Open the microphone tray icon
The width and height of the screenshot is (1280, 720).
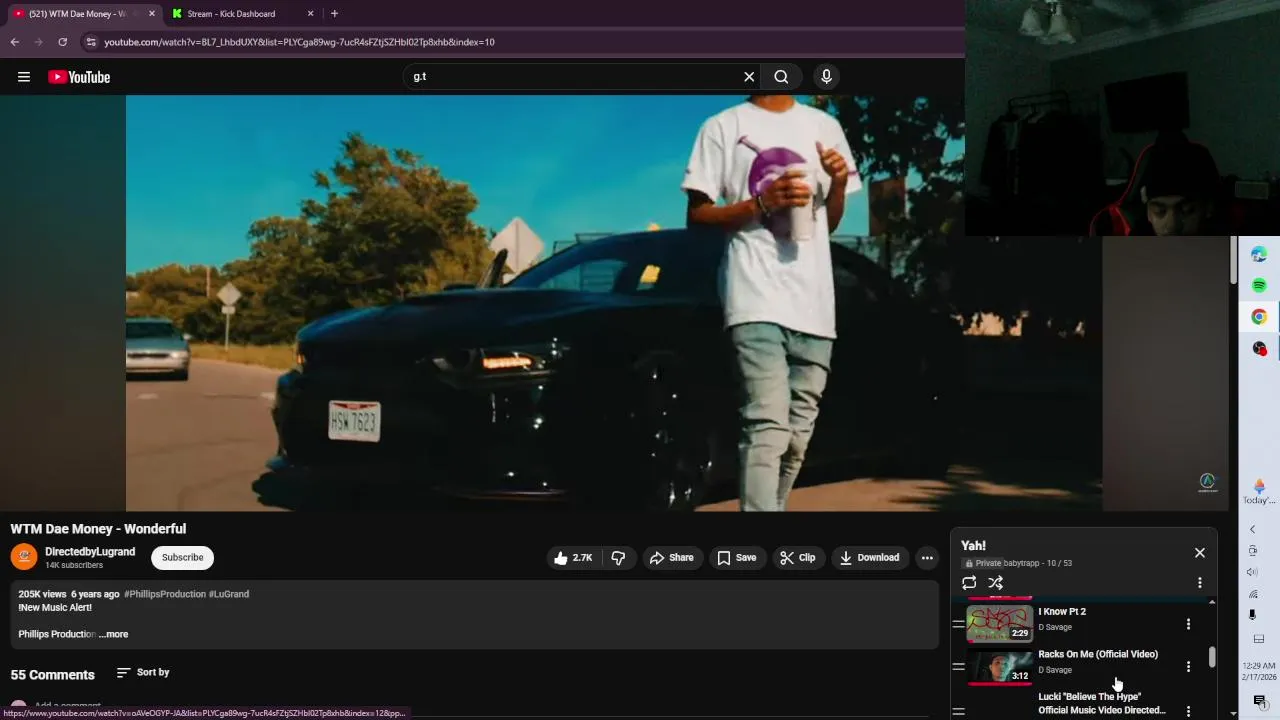point(1252,615)
